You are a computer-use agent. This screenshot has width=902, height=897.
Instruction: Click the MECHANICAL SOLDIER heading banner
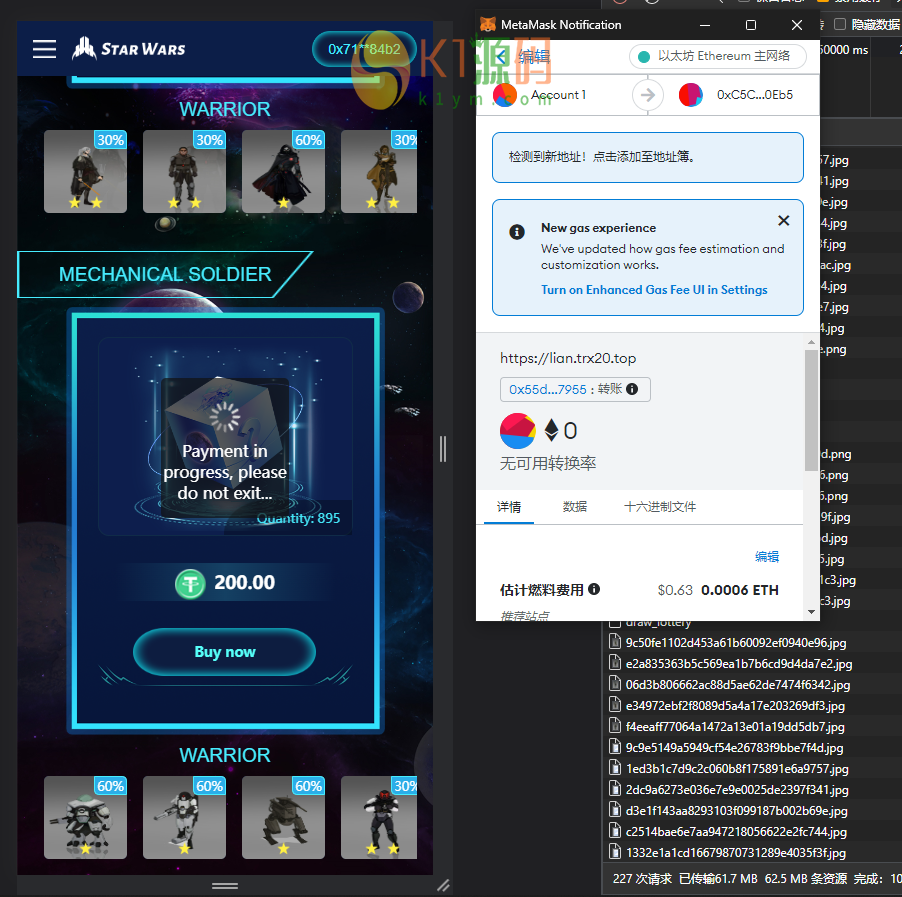165,274
